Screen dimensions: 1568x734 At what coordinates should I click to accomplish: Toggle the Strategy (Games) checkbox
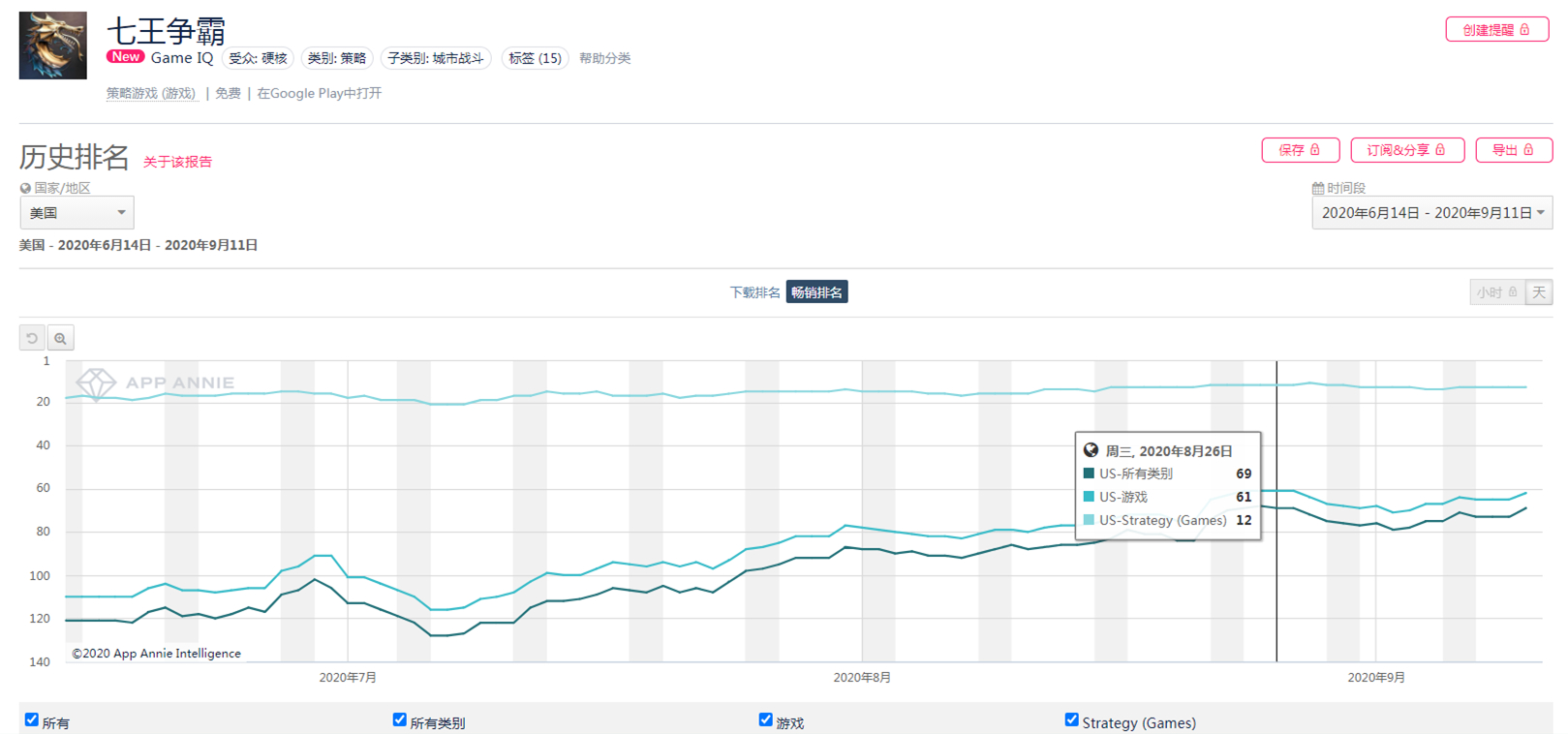1071,719
